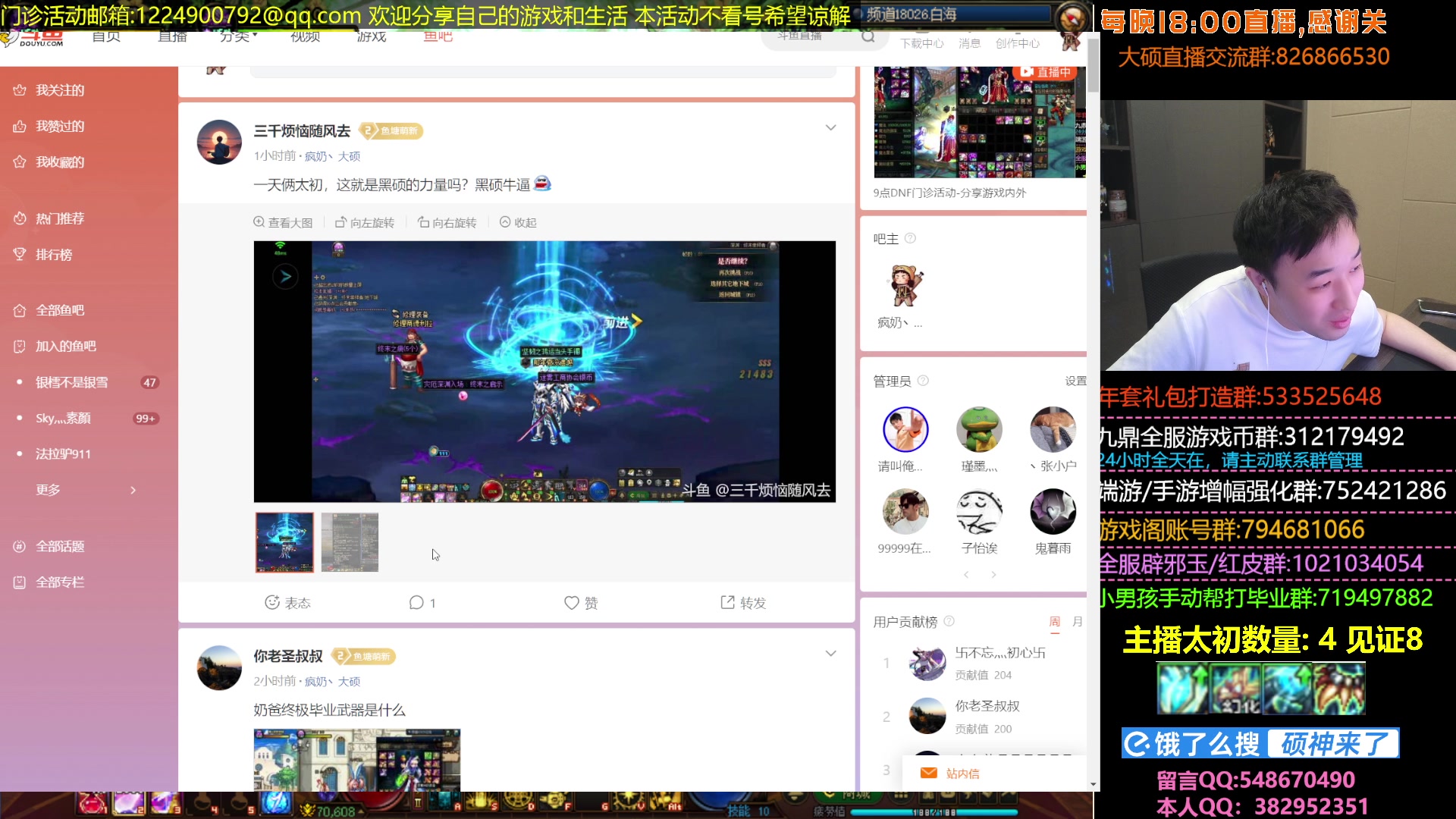Open 疯奶丶 bar owner avatar
The image size is (1456, 819).
[905, 287]
